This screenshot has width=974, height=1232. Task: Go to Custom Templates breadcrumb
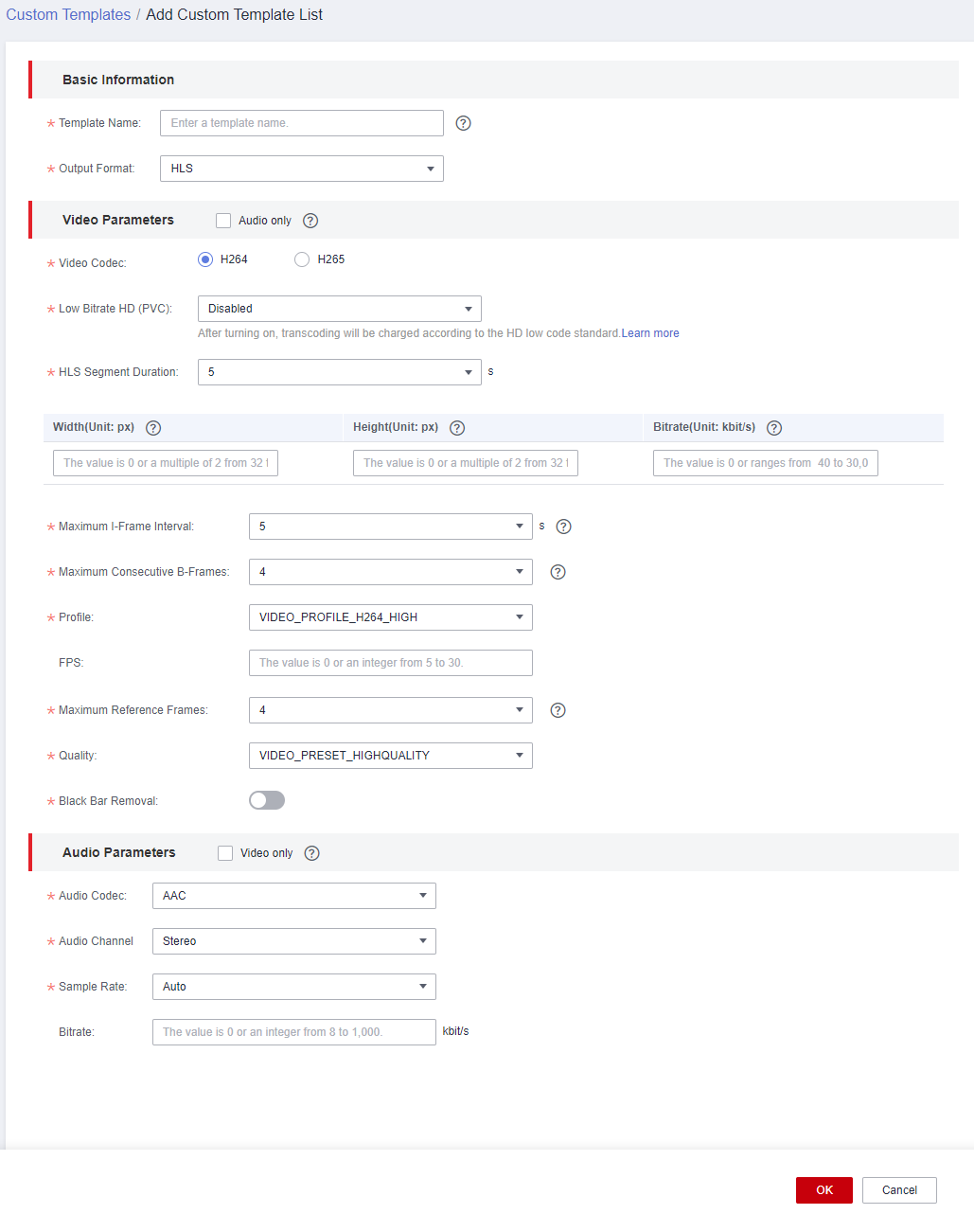(68, 15)
